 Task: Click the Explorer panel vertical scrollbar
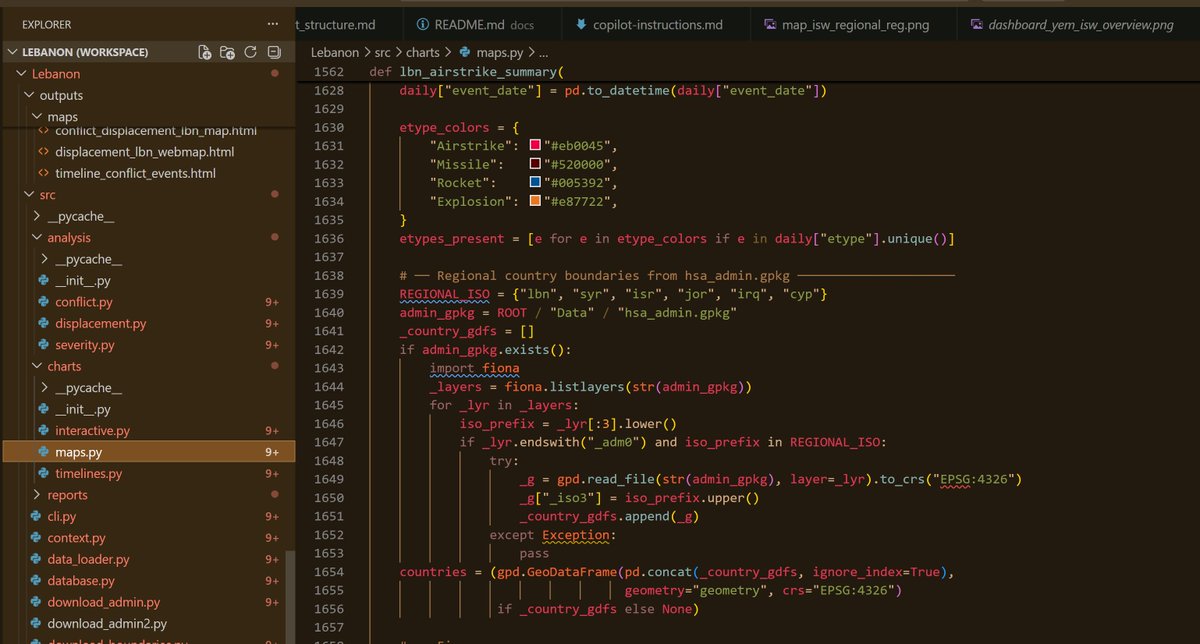[x=290, y=596]
